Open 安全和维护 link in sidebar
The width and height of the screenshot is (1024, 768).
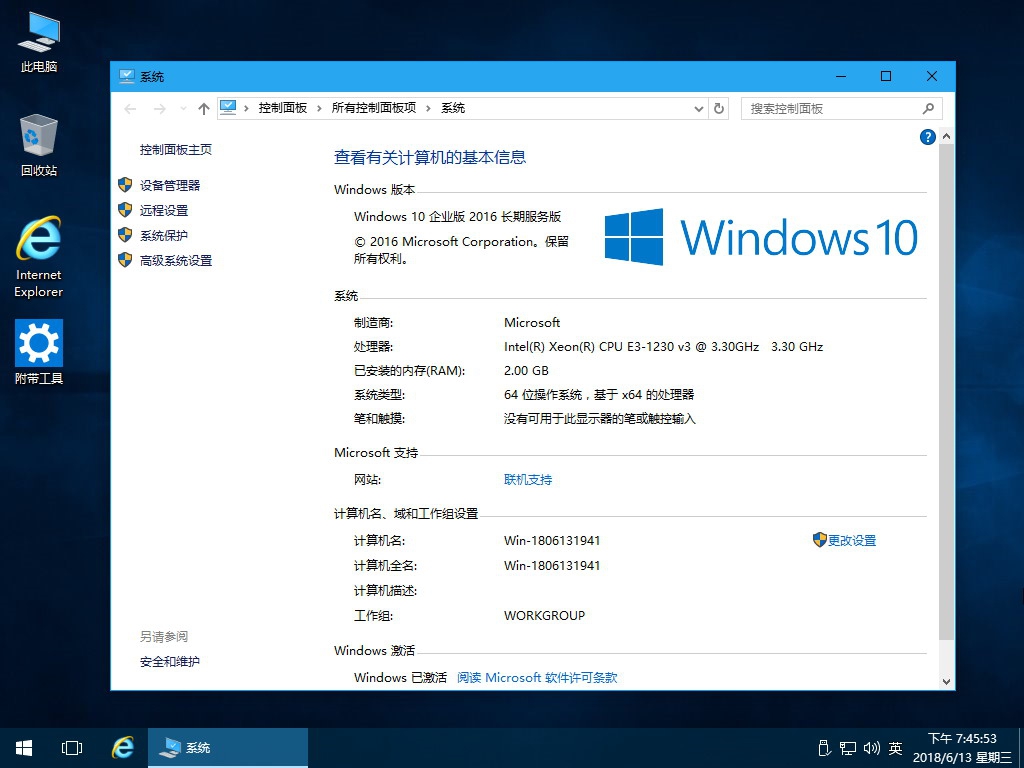pyautogui.click(x=170, y=662)
